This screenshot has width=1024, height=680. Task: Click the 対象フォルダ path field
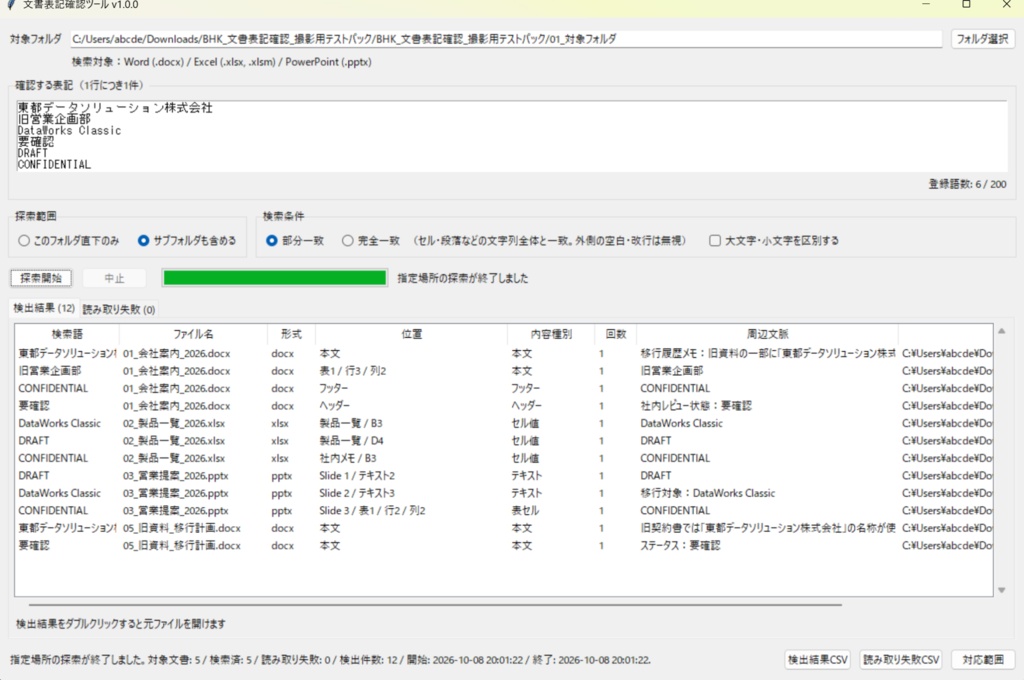pyautogui.click(x=506, y=39)
